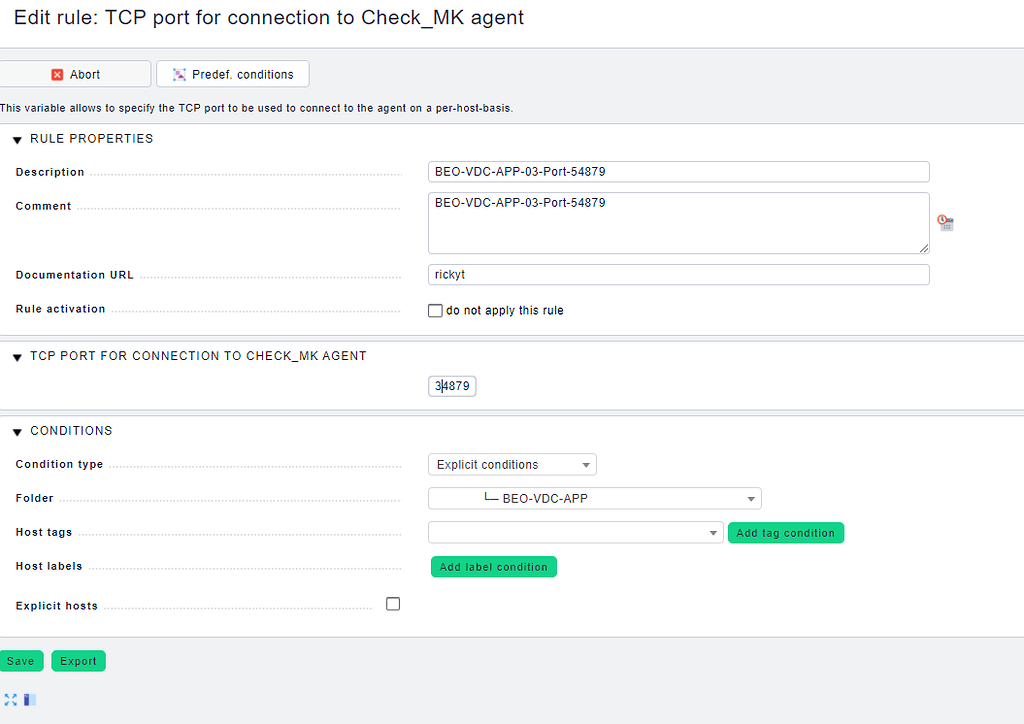This screenshot has height=724, width=1024.
Task: Open the Folder dropdown showing BEO-VDC-APP
Action: (x=594, y=498)
